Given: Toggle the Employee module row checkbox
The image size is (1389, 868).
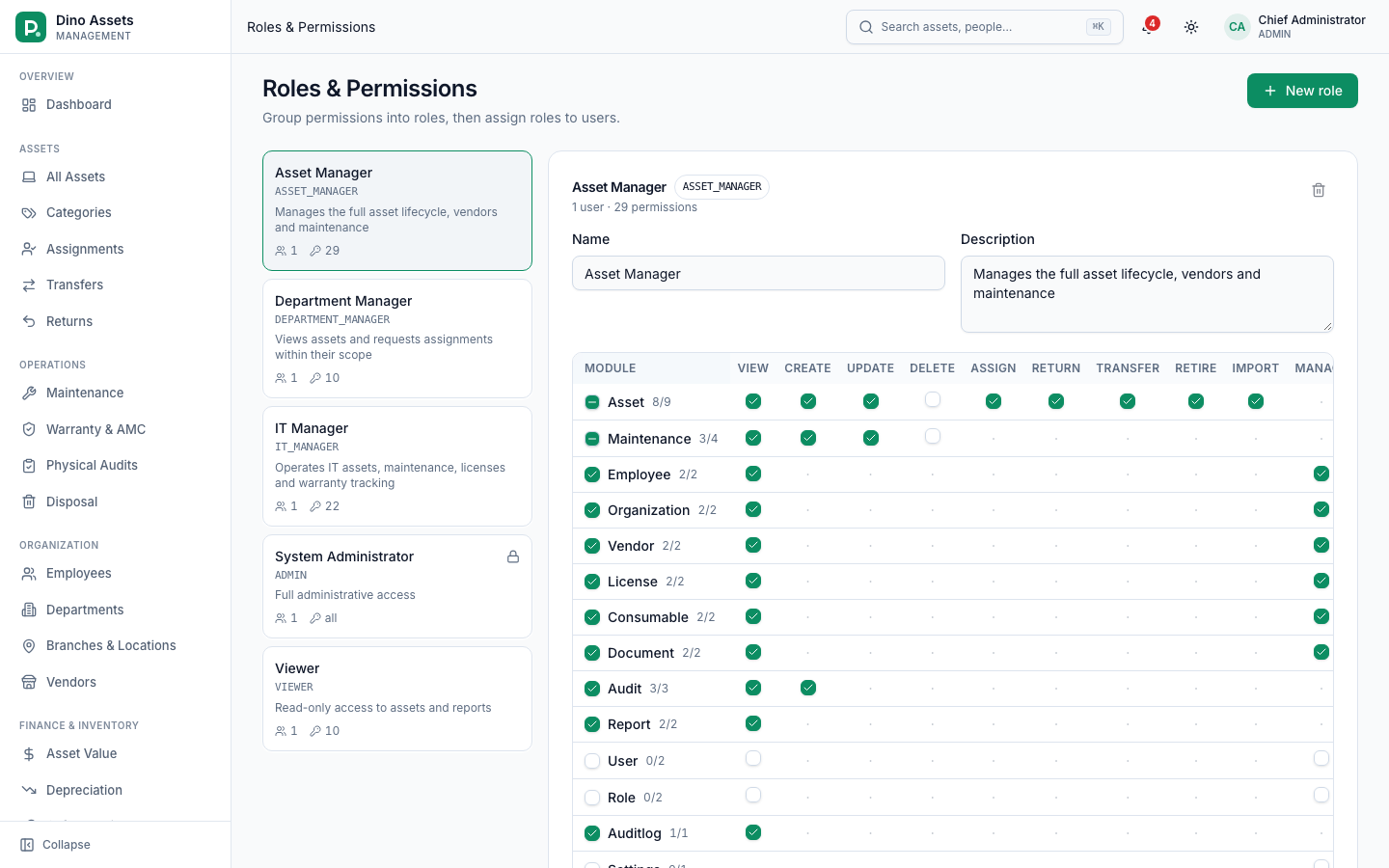Looking at the screenshot, I should point(592,475).
